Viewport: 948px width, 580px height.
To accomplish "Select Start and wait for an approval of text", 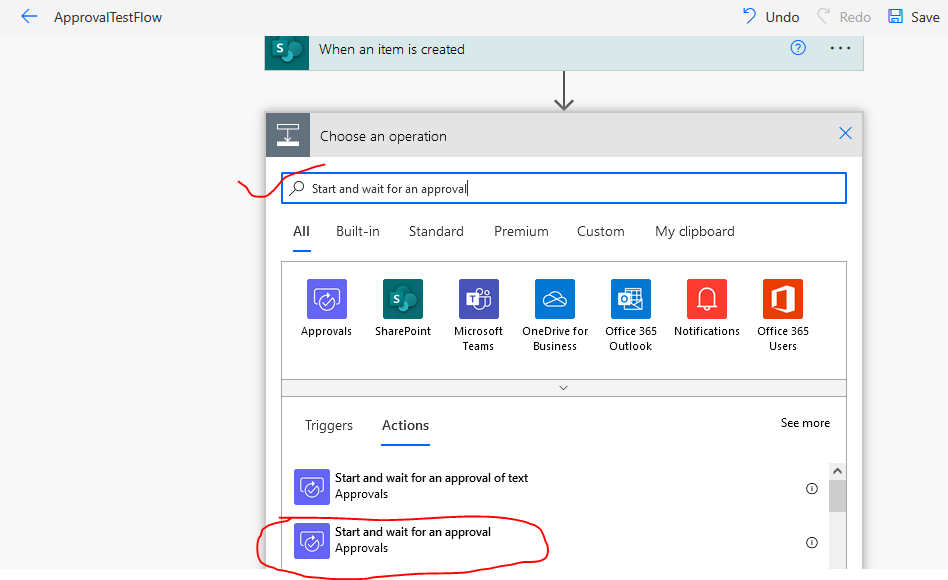I will (431, 486).
